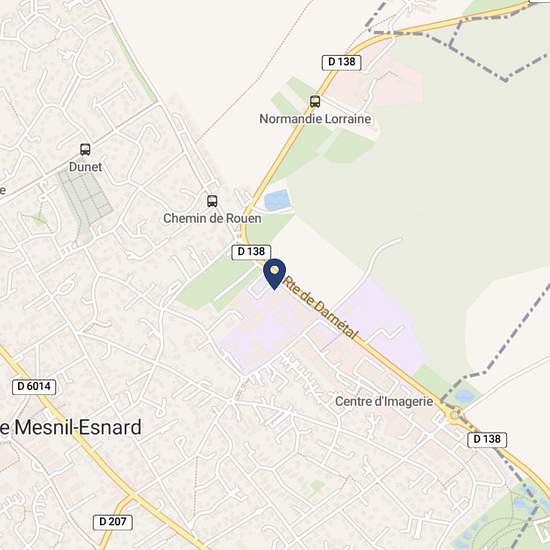Click the Mesnil-Esnard town name label
This screenshot has height=550, width=550.
pyautogui.click(x=71, y=428)
